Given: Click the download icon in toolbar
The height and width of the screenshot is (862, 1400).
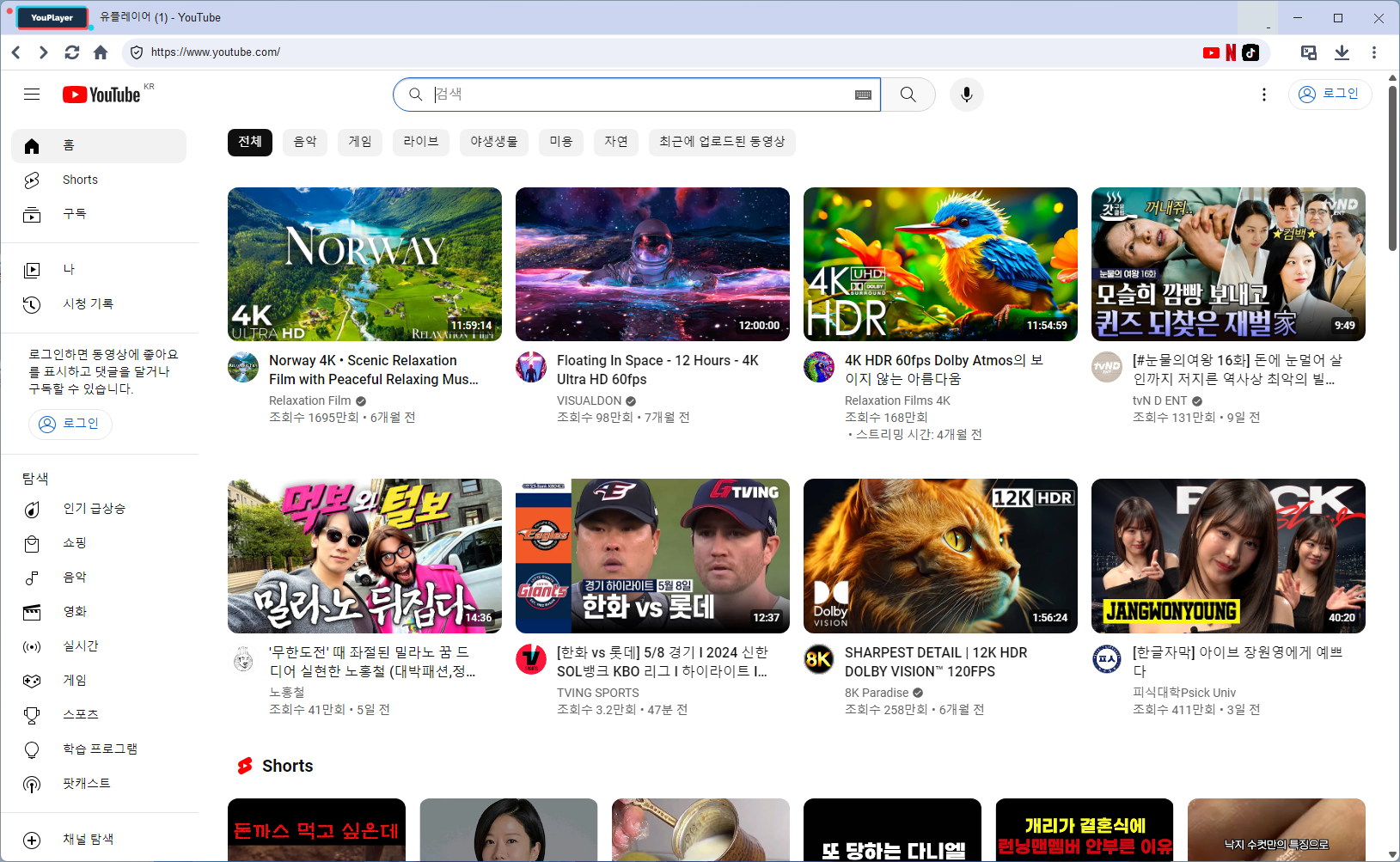Looking at the screenshot, I should click(1341, 52).
